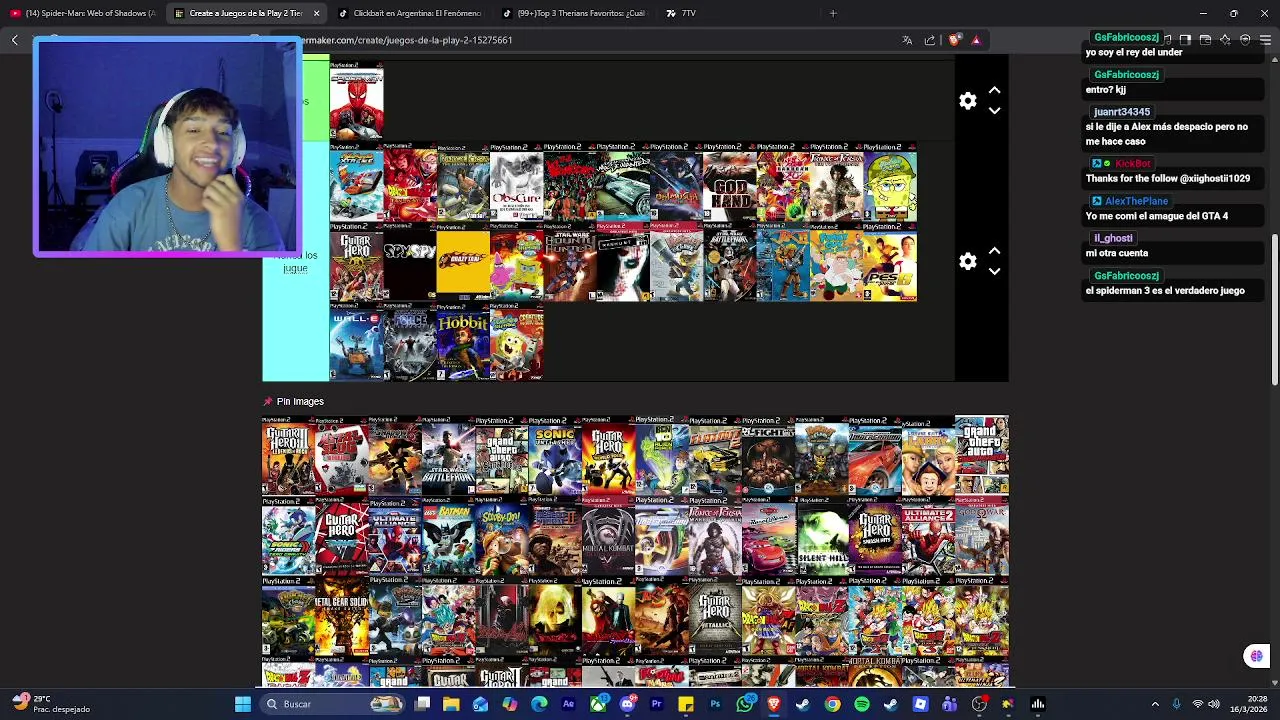Click the browser translate page icon
The height and width of the screenshot is (720, 1280).
(907, 40)
